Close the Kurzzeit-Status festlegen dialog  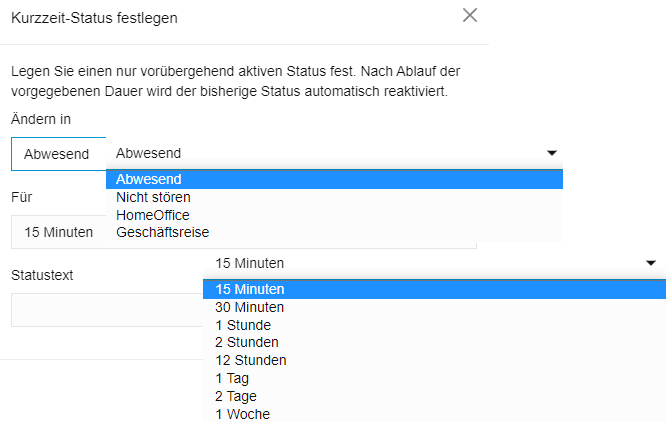click(470, 15)
